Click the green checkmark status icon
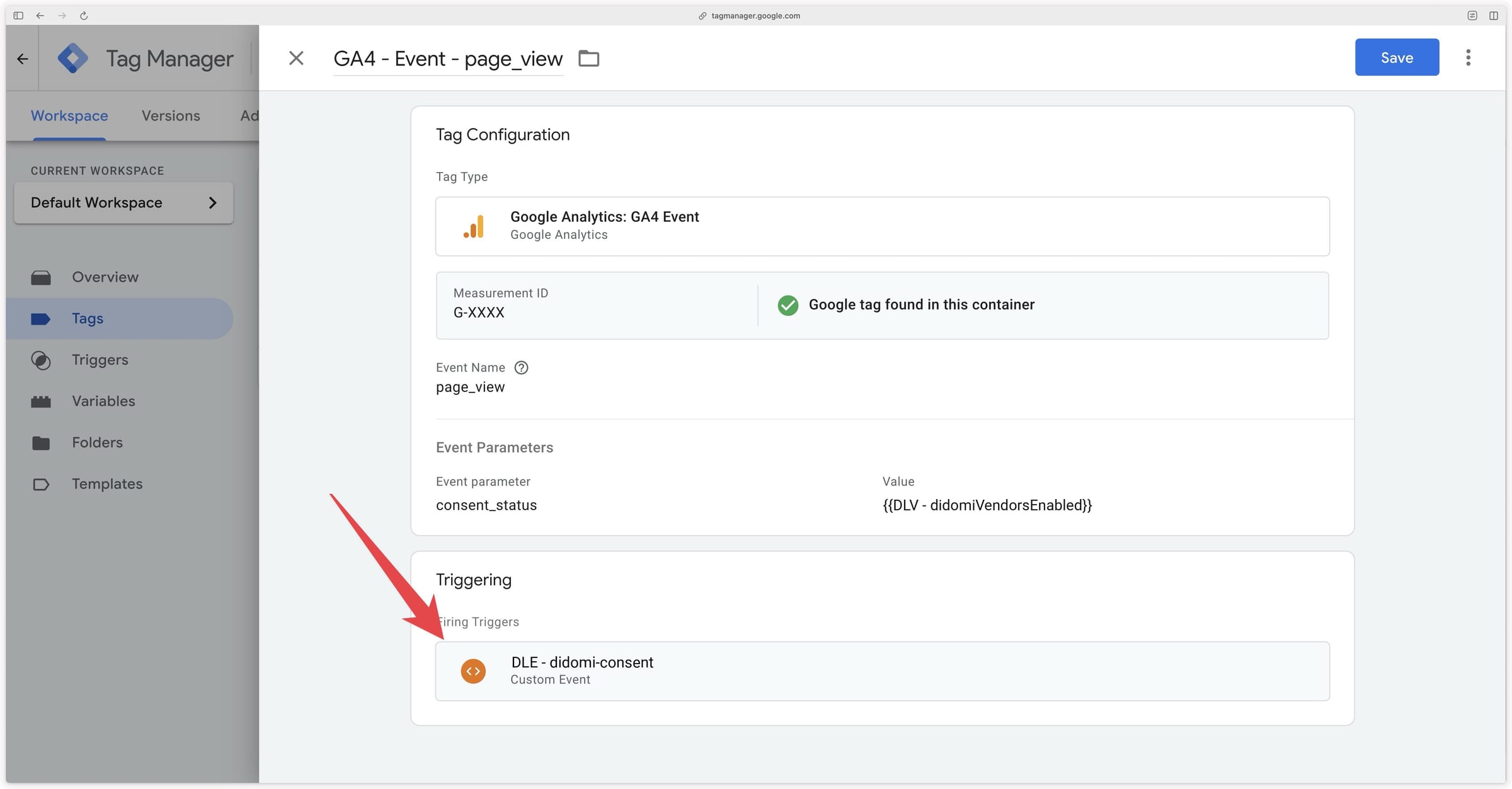 787,305
